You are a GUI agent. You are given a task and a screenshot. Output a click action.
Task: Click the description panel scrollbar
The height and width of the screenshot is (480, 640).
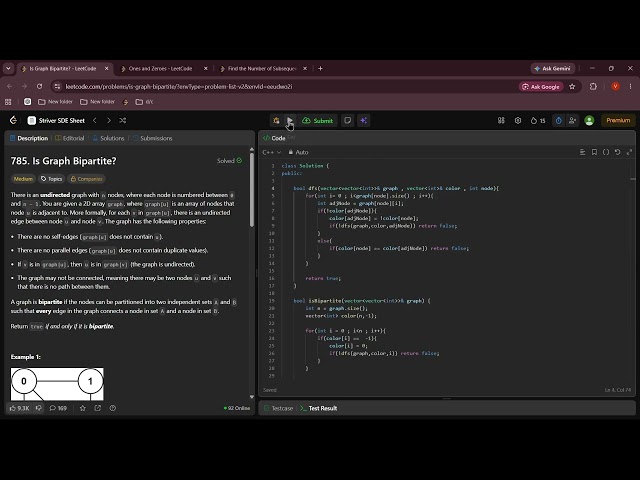pyautogui.click(x=252, y=188)
